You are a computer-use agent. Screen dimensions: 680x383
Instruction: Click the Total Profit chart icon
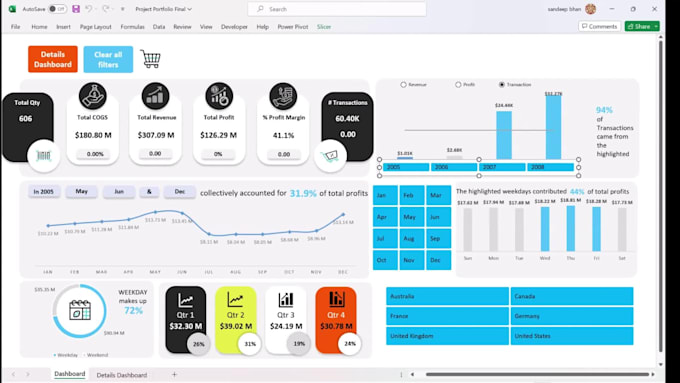[x=219, y=96]
